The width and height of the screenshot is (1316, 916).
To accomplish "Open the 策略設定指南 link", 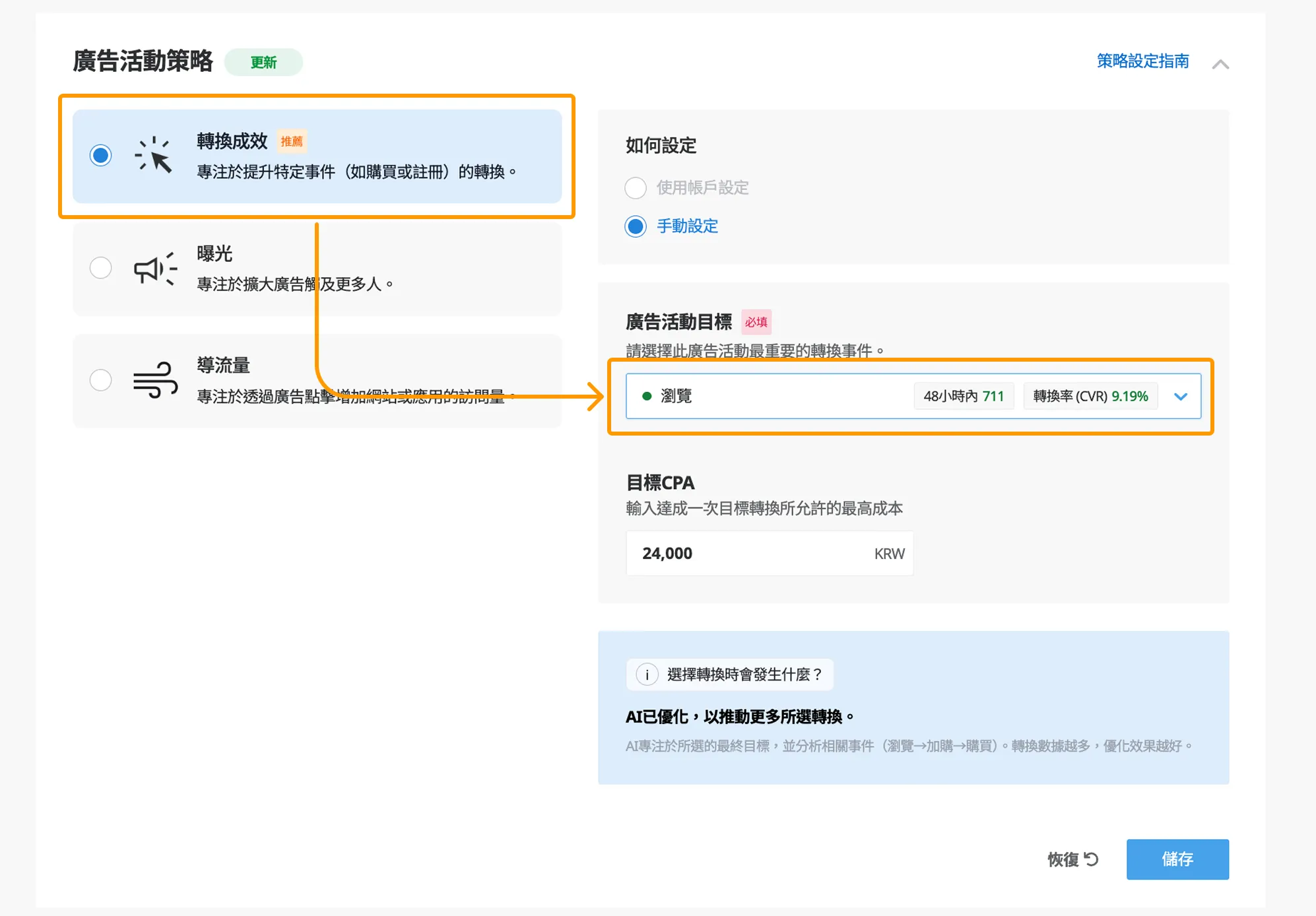I will 1142,61.
